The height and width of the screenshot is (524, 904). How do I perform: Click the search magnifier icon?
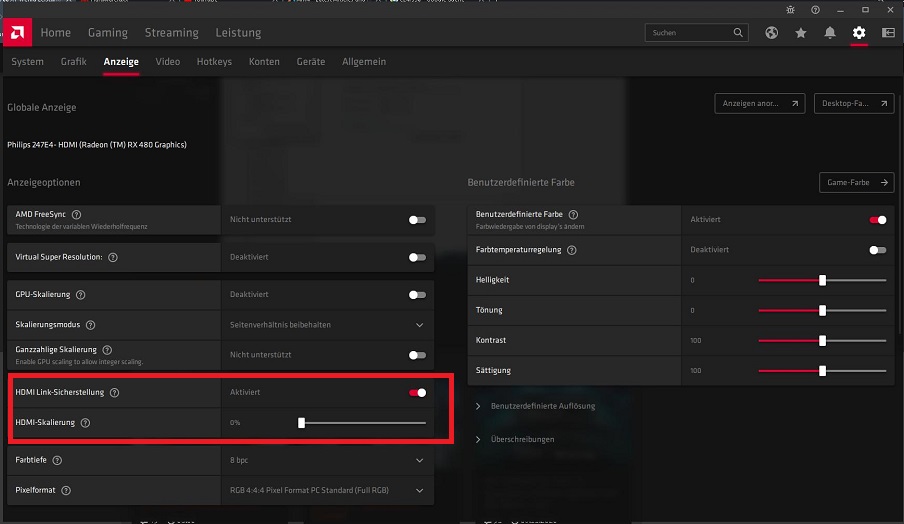(x=738, y=33)
